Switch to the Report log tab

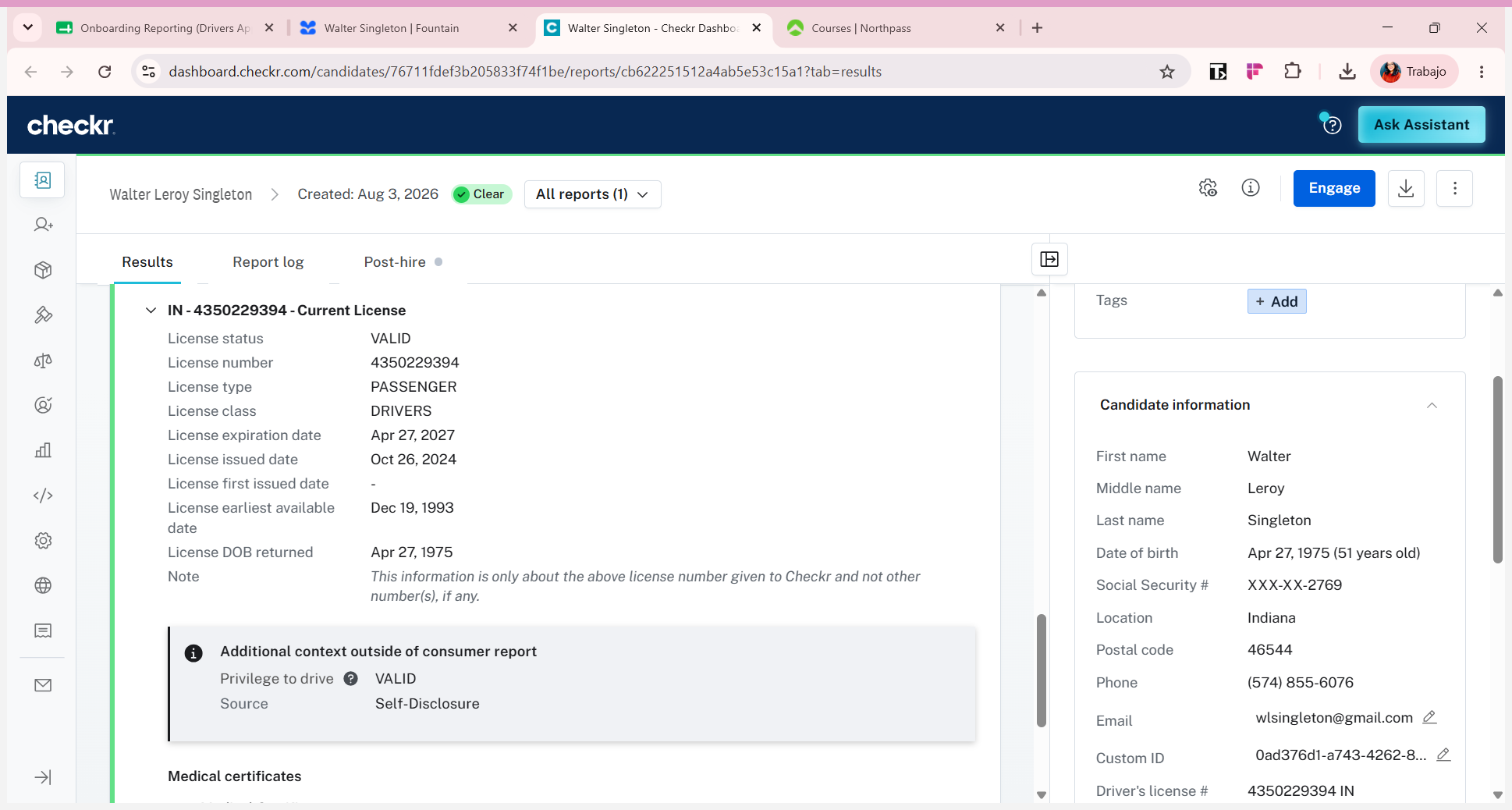268,262
